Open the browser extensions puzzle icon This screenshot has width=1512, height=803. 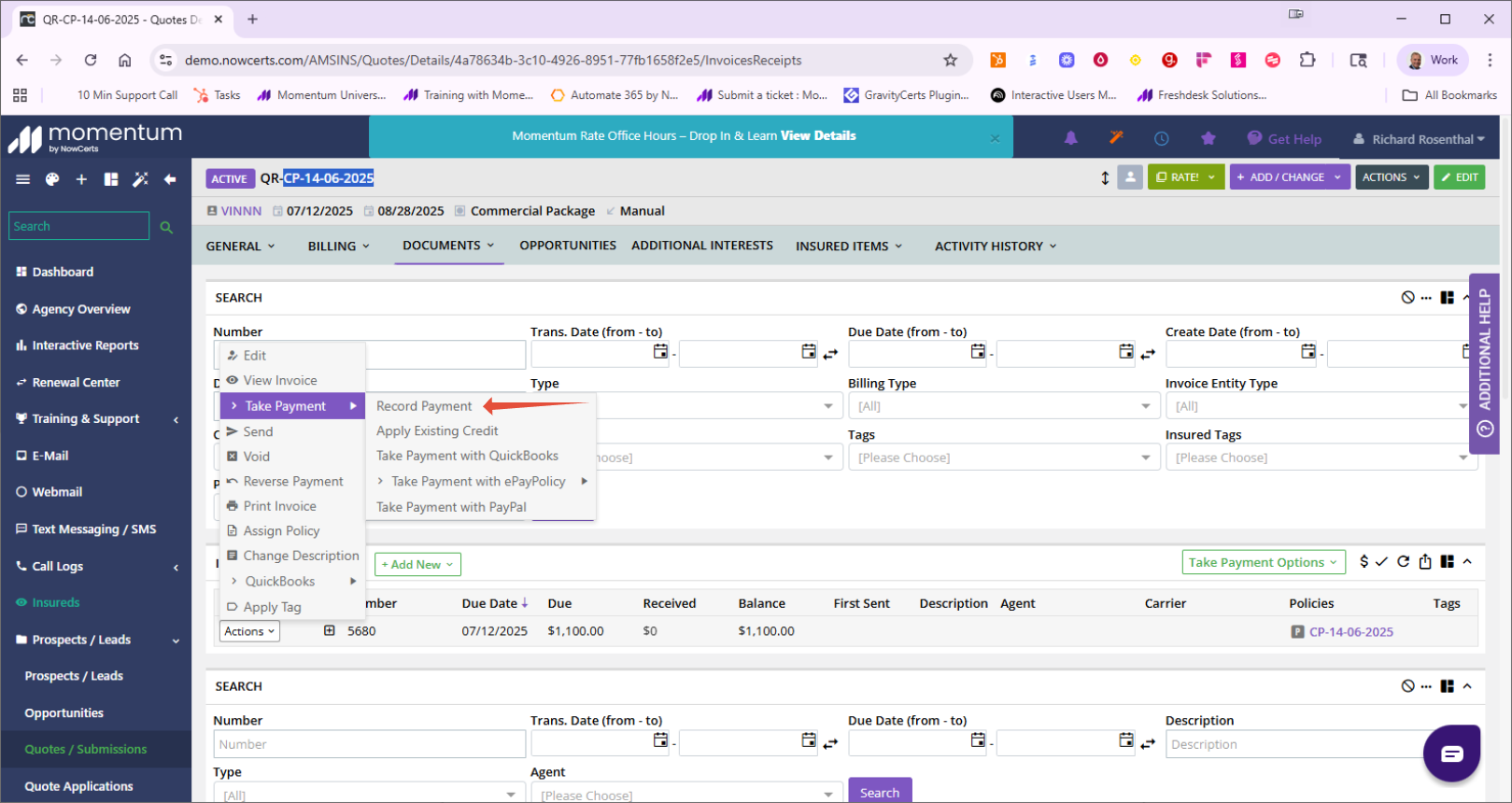1307,60
